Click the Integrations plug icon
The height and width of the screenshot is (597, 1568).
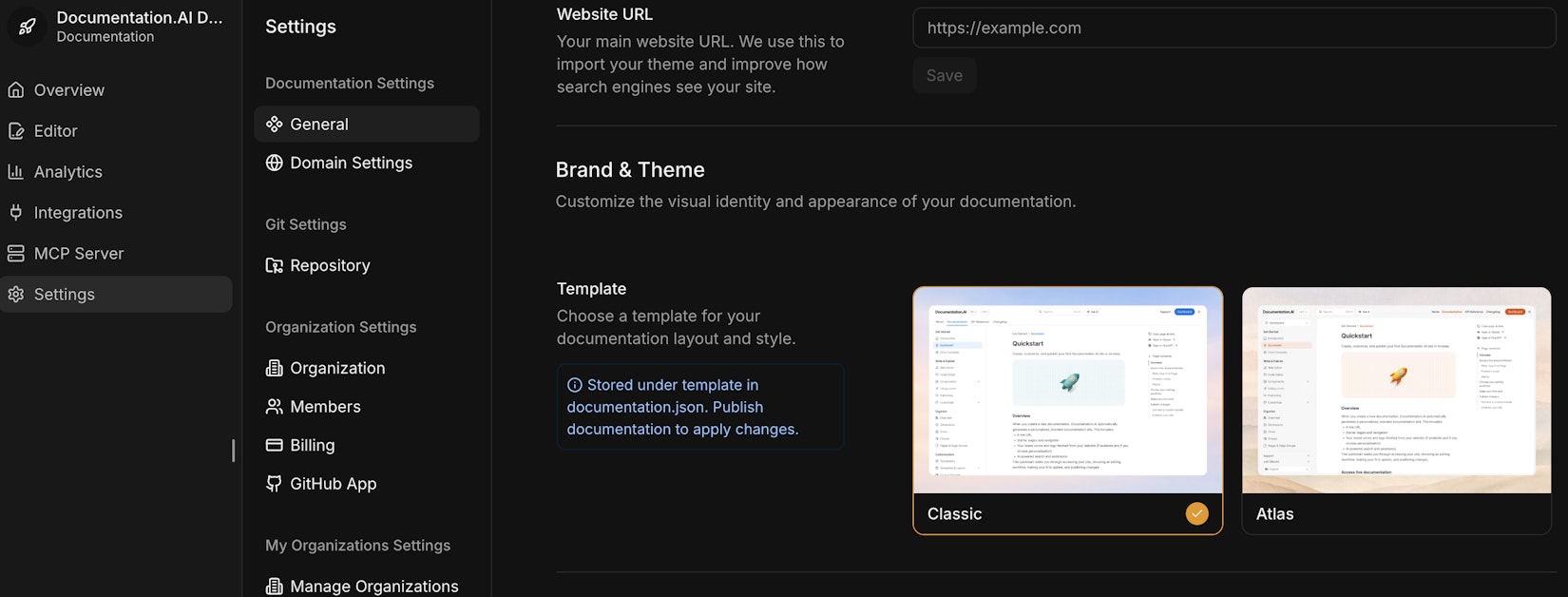tap(16, 213)
